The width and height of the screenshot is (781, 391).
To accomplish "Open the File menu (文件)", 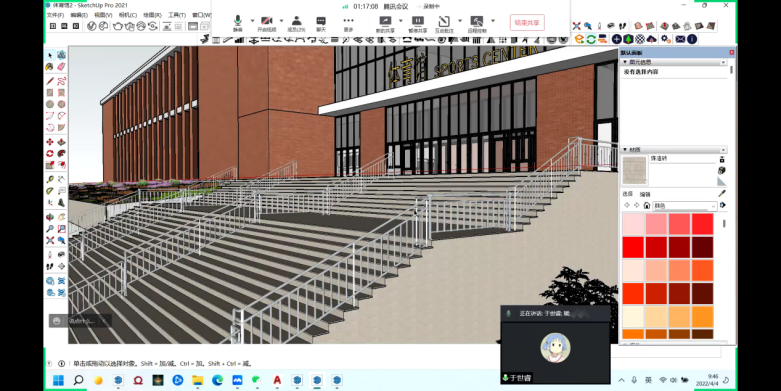I will 55,15.
